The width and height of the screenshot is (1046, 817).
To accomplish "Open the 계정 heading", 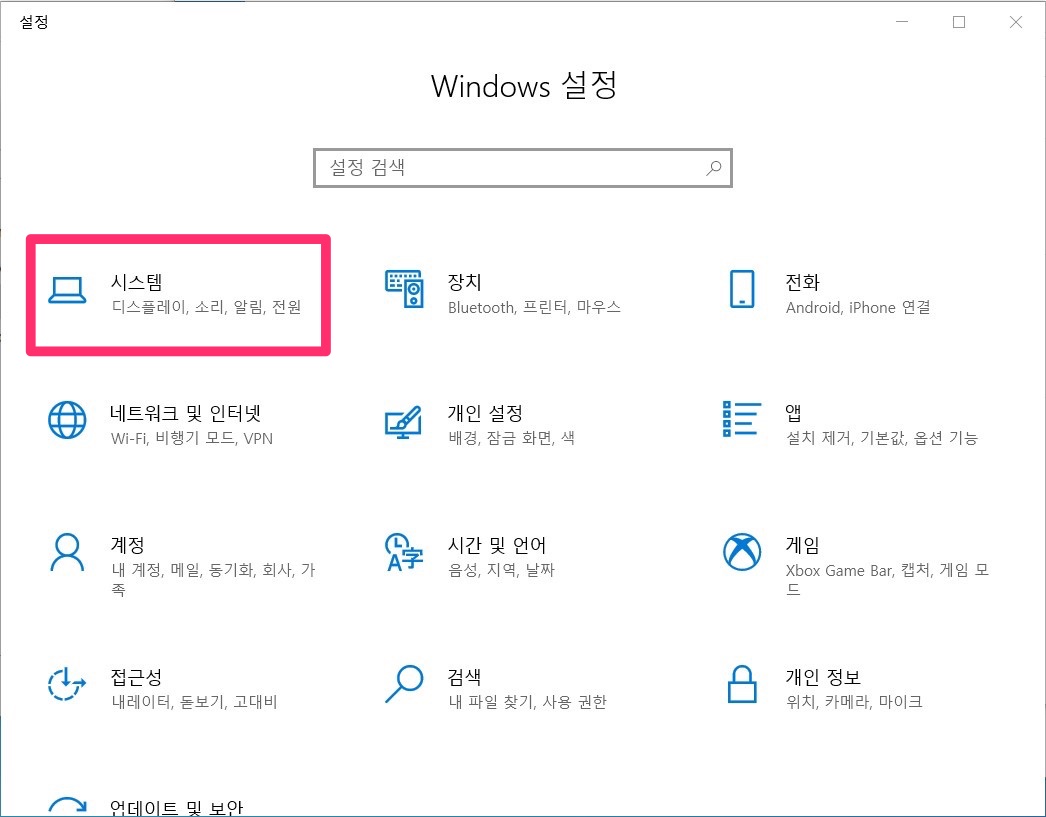I will click(x=127, y=545).
